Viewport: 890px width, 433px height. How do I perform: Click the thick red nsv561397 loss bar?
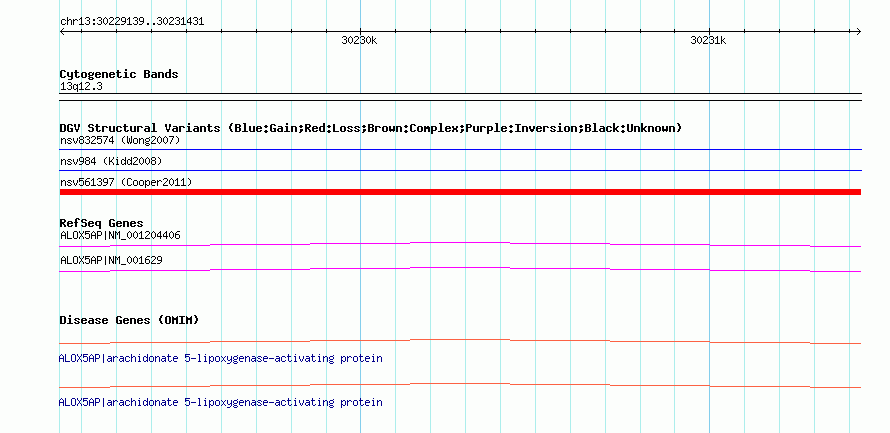click(460, 192)
